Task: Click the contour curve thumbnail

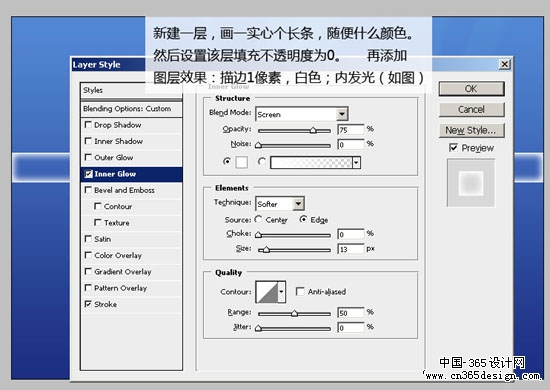Action: pyautogui.click(x=267, y=291)
